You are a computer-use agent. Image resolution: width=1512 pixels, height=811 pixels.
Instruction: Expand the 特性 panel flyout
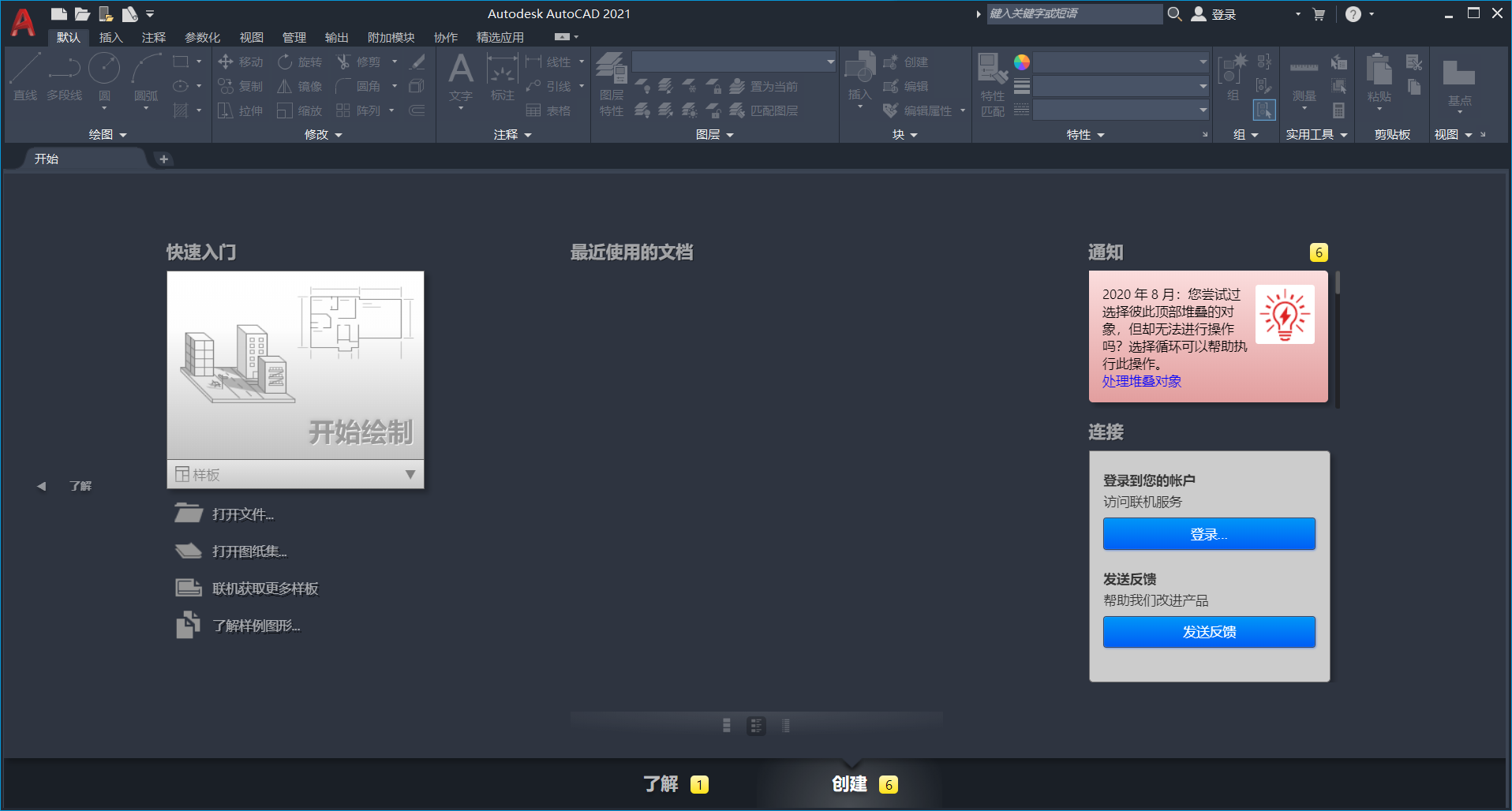[x=1086, y=135]
